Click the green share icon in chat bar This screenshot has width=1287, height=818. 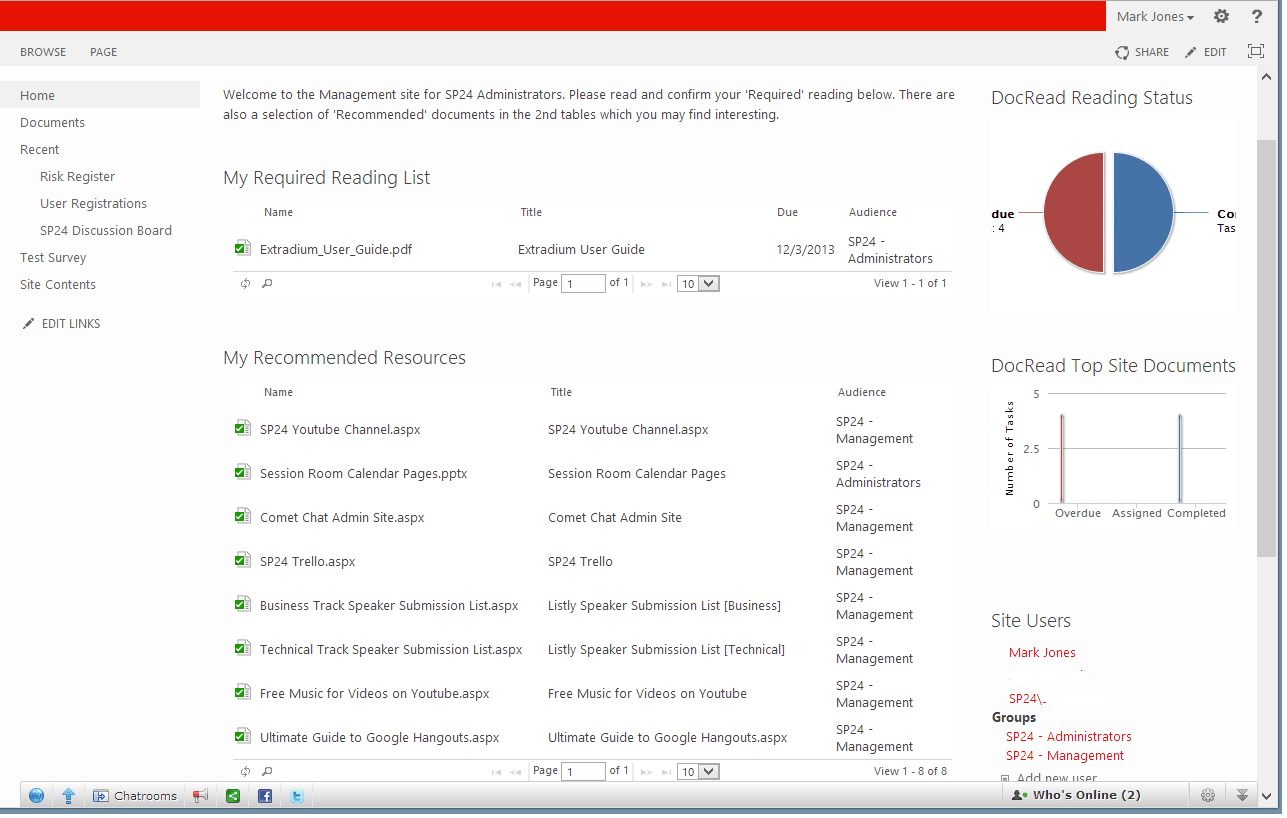coord(233,796)
